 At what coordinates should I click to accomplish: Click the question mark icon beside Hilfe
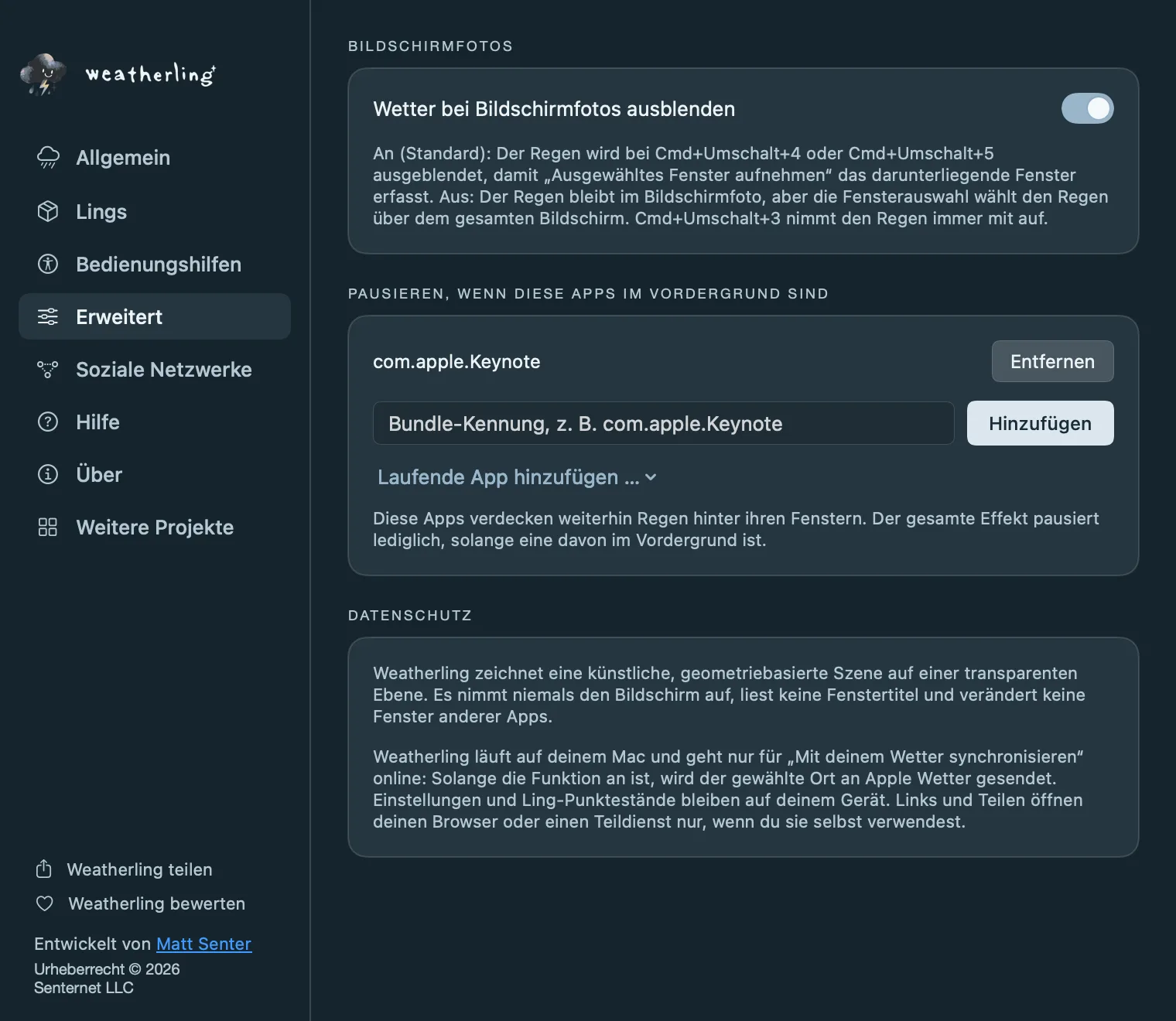(48, 422)
